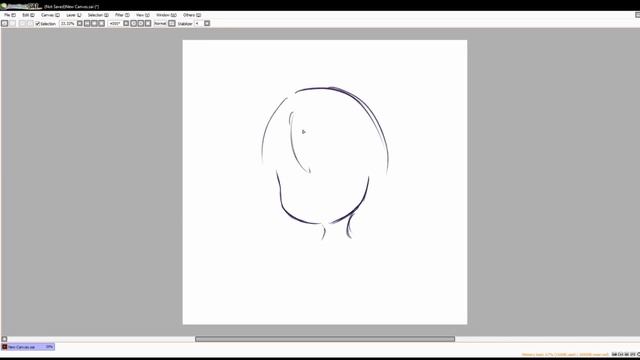
Task: Click the flip view icon next to Normal
Action: (x=172, y=24)
